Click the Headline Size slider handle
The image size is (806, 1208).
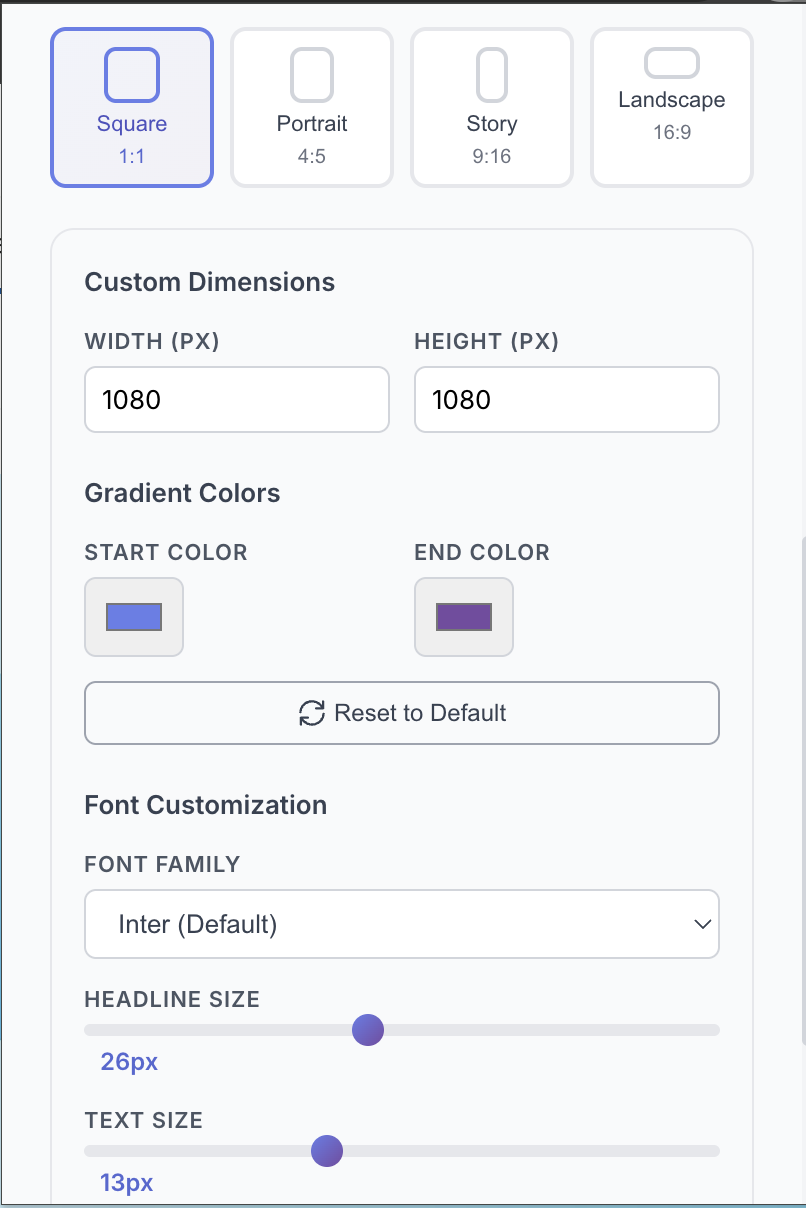[368, 1030]
